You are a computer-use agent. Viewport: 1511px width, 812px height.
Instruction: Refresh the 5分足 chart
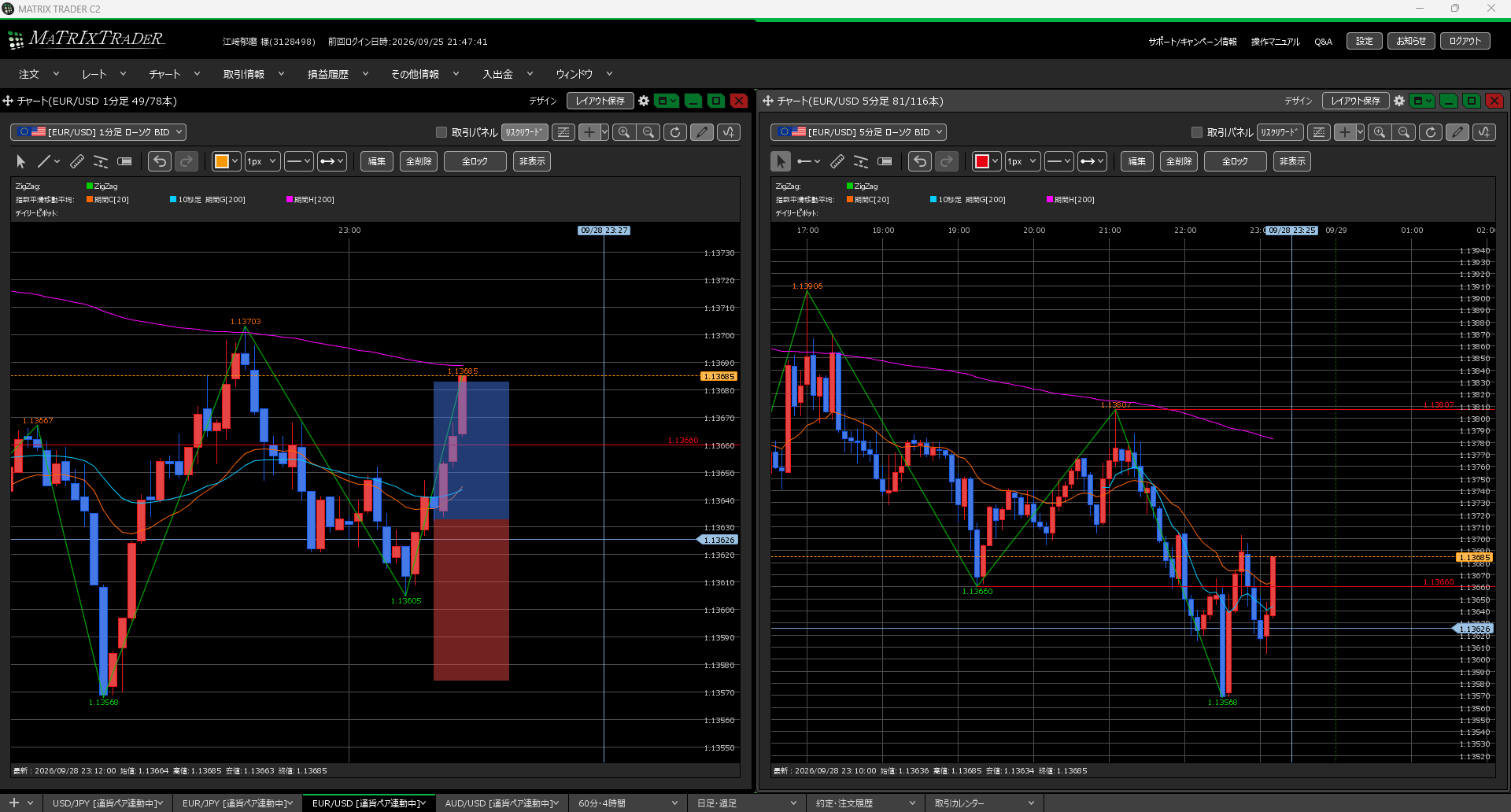point(1431,132)
